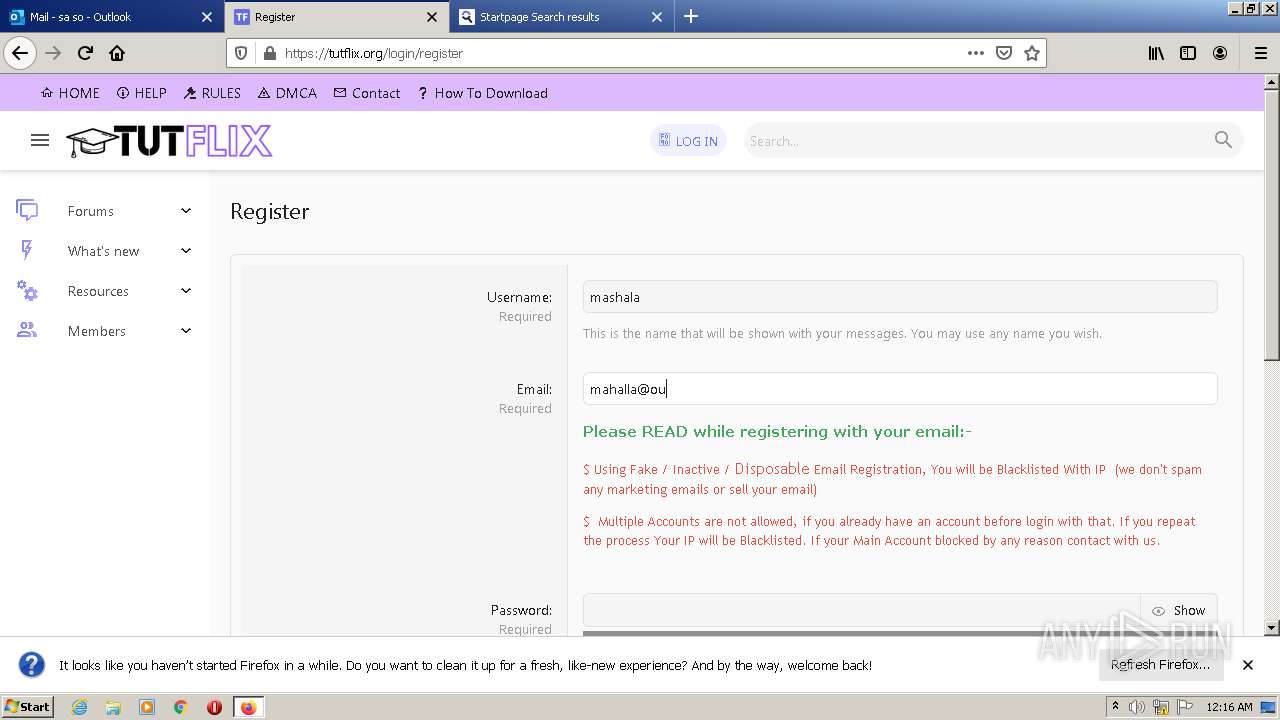Expand the Forums sidebar chevron
The width and height of the screenshot is (1280, 720).
pos(186,210)
